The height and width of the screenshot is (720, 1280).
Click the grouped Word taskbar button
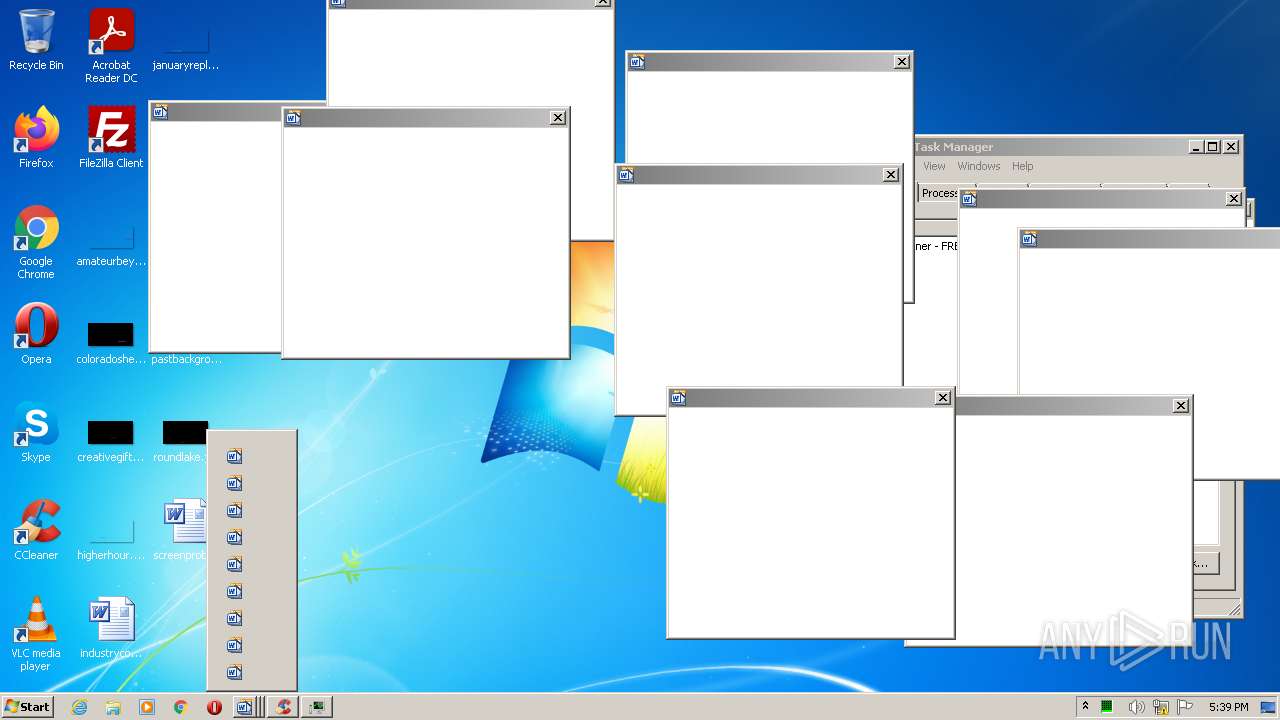(248, 707)
